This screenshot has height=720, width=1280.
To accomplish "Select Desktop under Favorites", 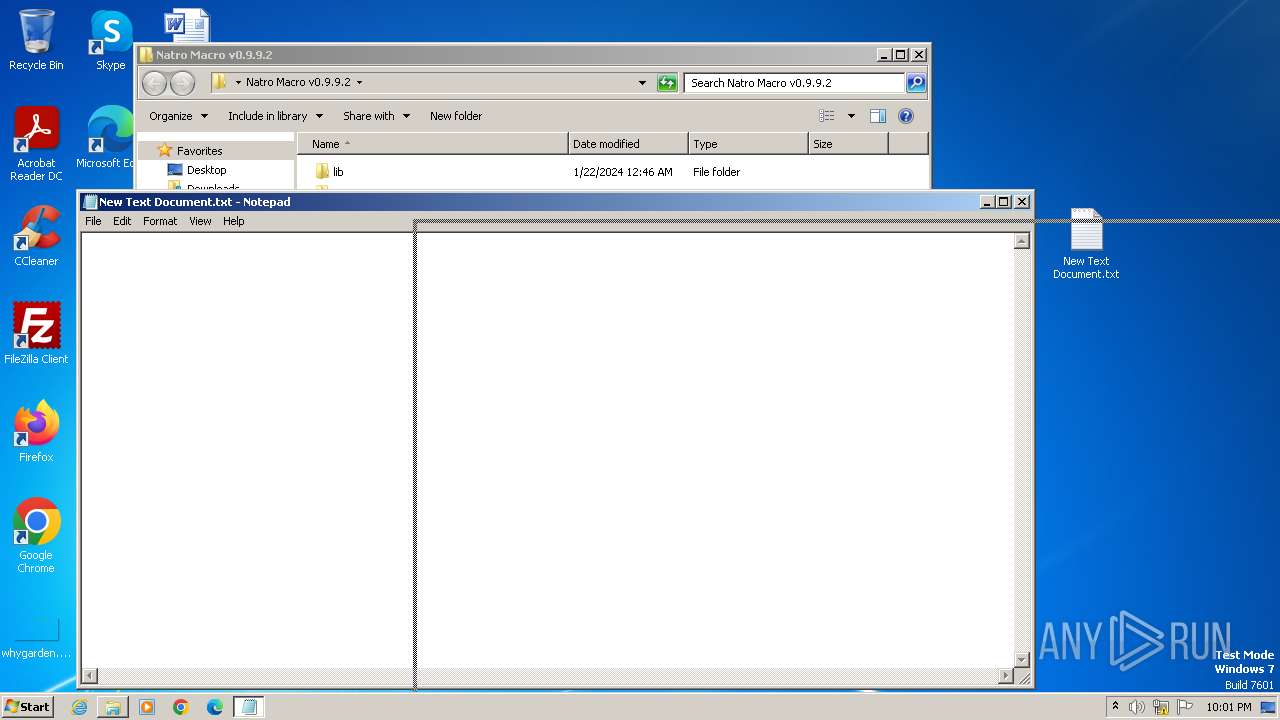I will (x=206, y=170).
